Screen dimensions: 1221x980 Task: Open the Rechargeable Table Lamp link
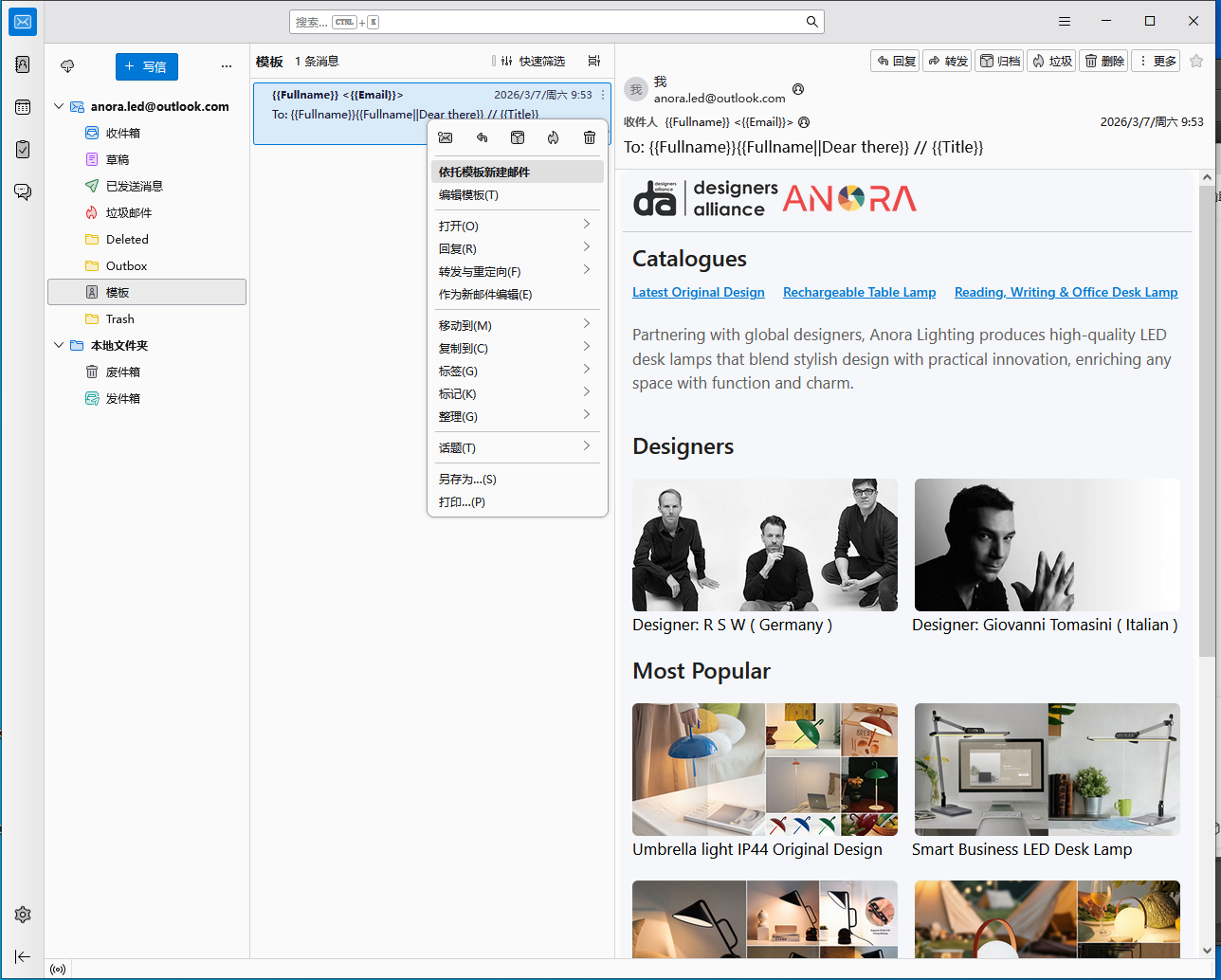pos(859,292)
